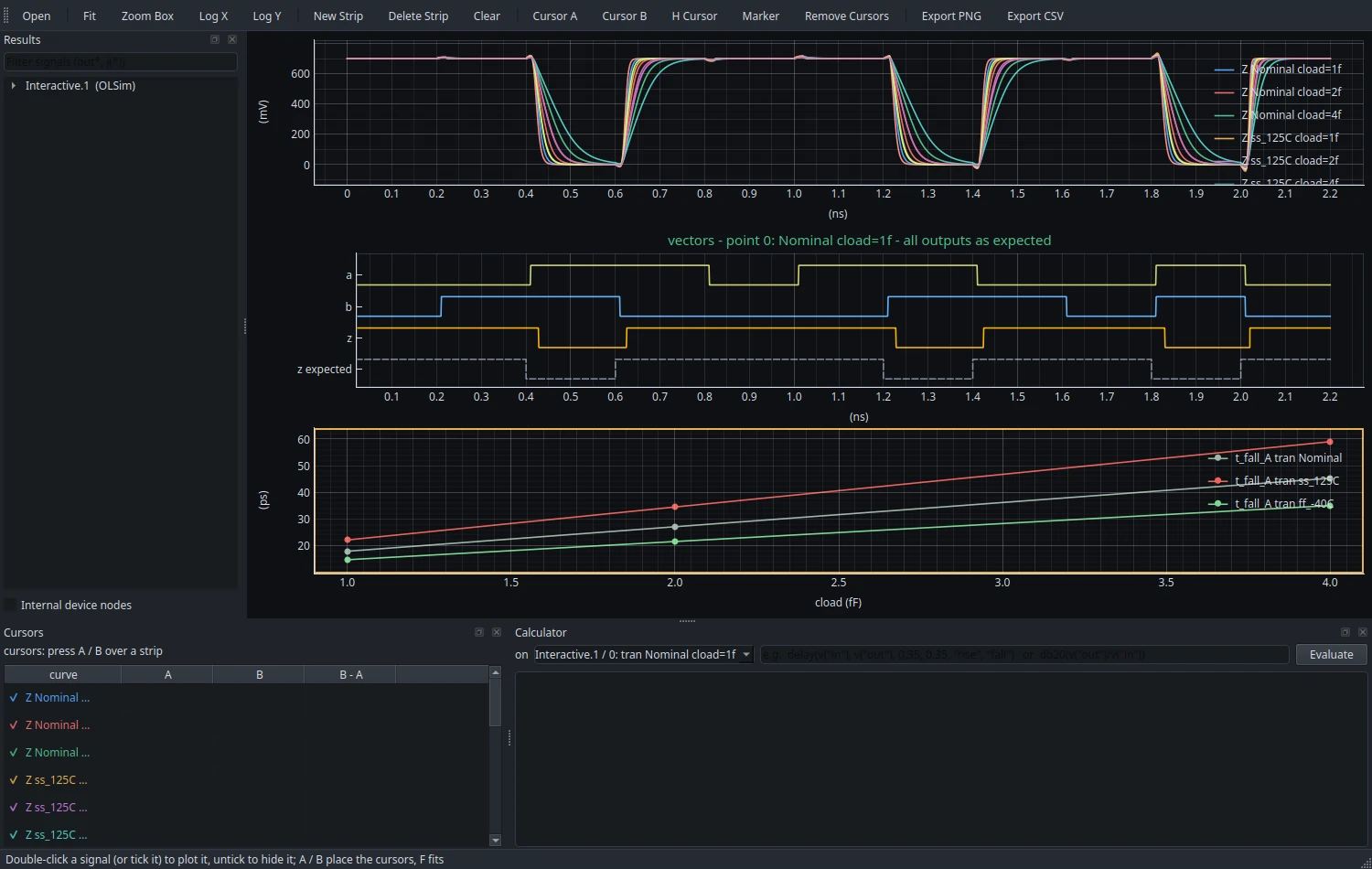Screen dimensions: 1372x869
Task: Float the Calculator panel
Action: click(x=1345, y=632)
